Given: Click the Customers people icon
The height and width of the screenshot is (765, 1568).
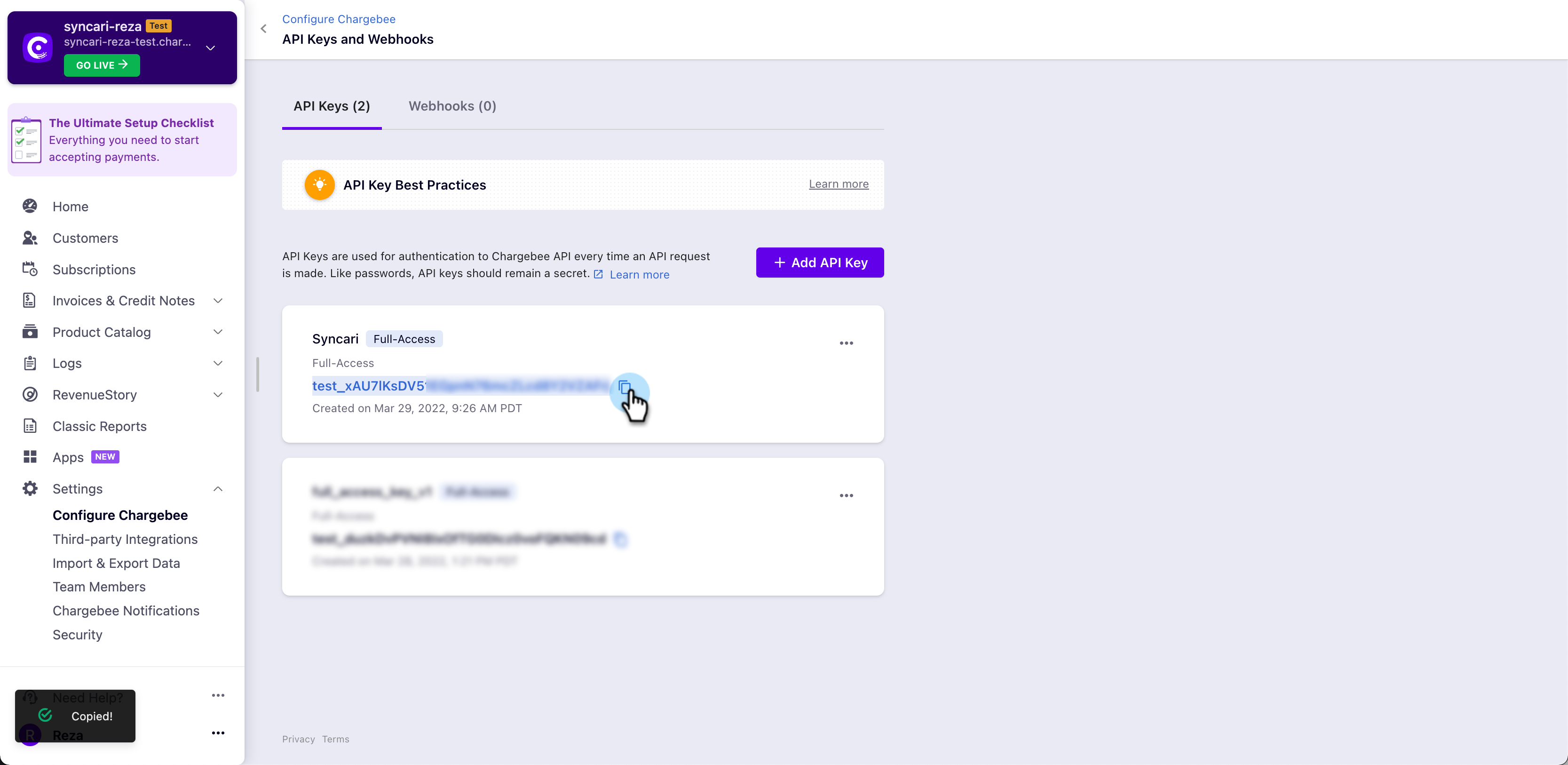Looking at the screenshot, I should pyautogui.click(x=30, y=238).
